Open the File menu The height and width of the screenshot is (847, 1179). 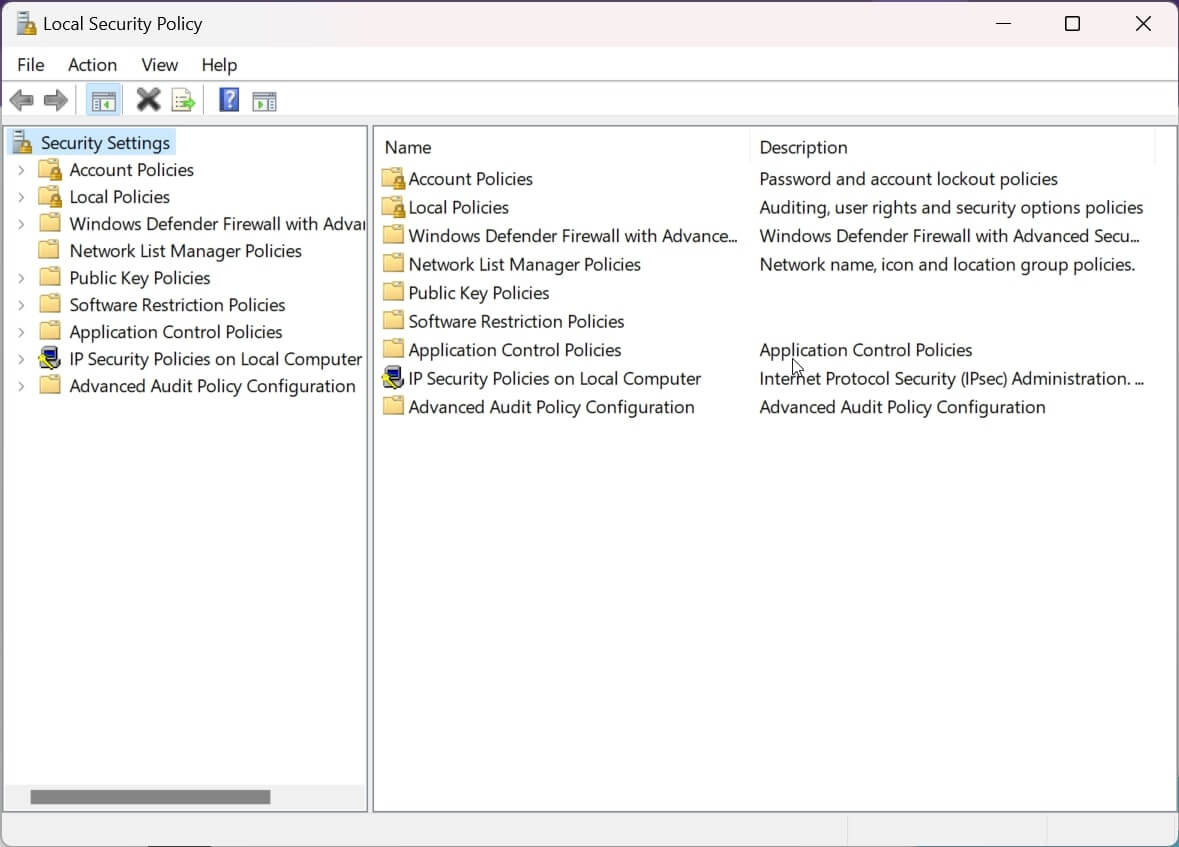31,65
